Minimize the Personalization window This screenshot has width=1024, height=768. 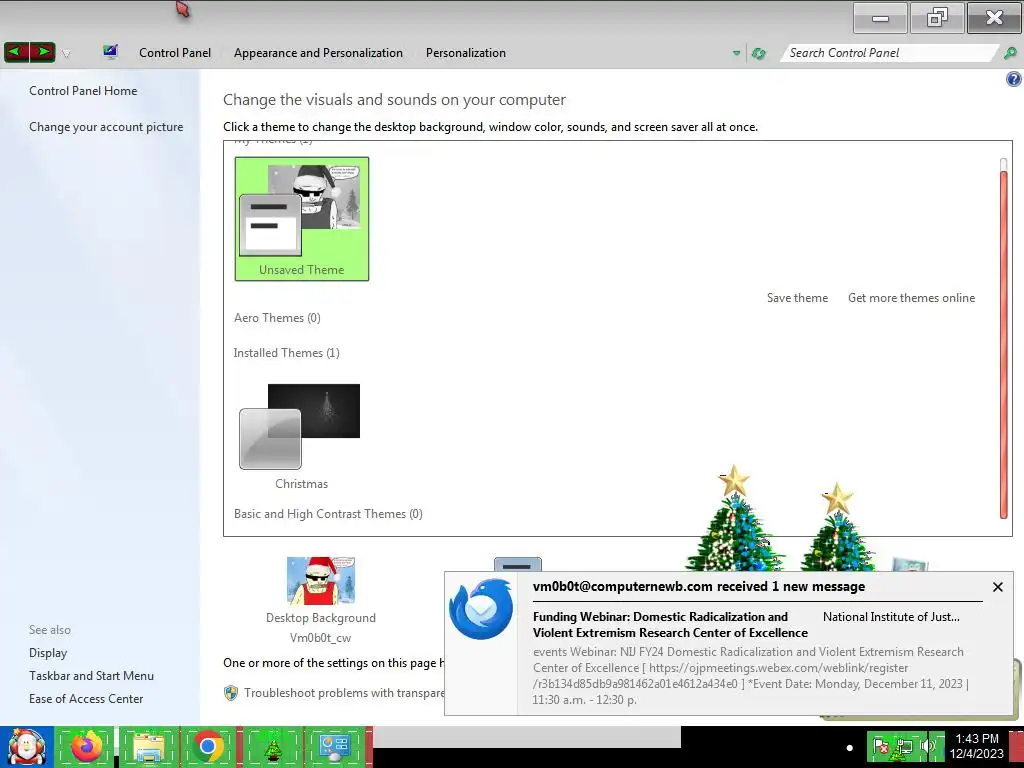click(880, 18)
